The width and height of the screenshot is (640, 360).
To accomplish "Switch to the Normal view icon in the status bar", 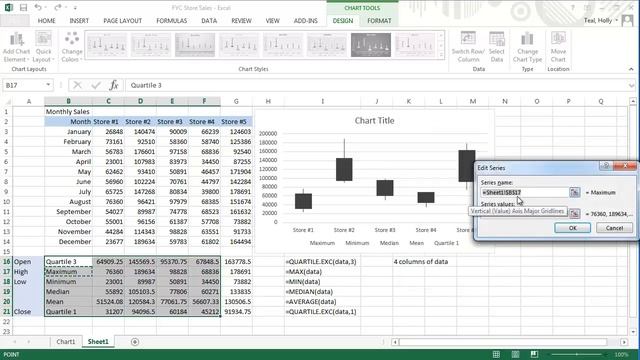I will tap(496, 354).
